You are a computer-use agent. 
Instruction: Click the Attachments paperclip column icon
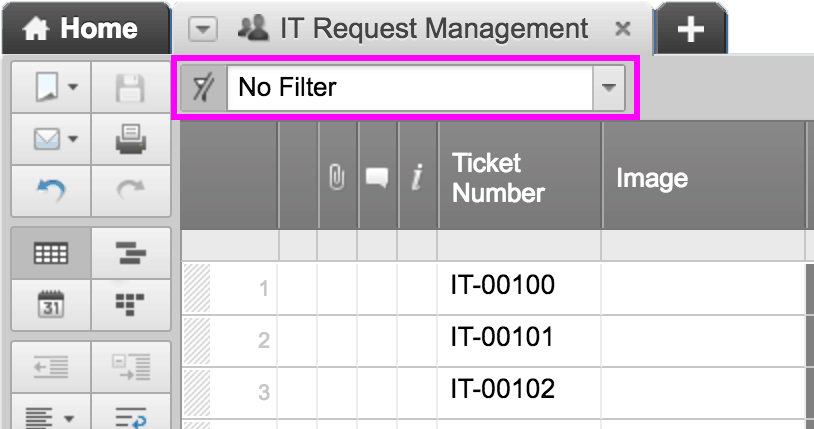337,178
